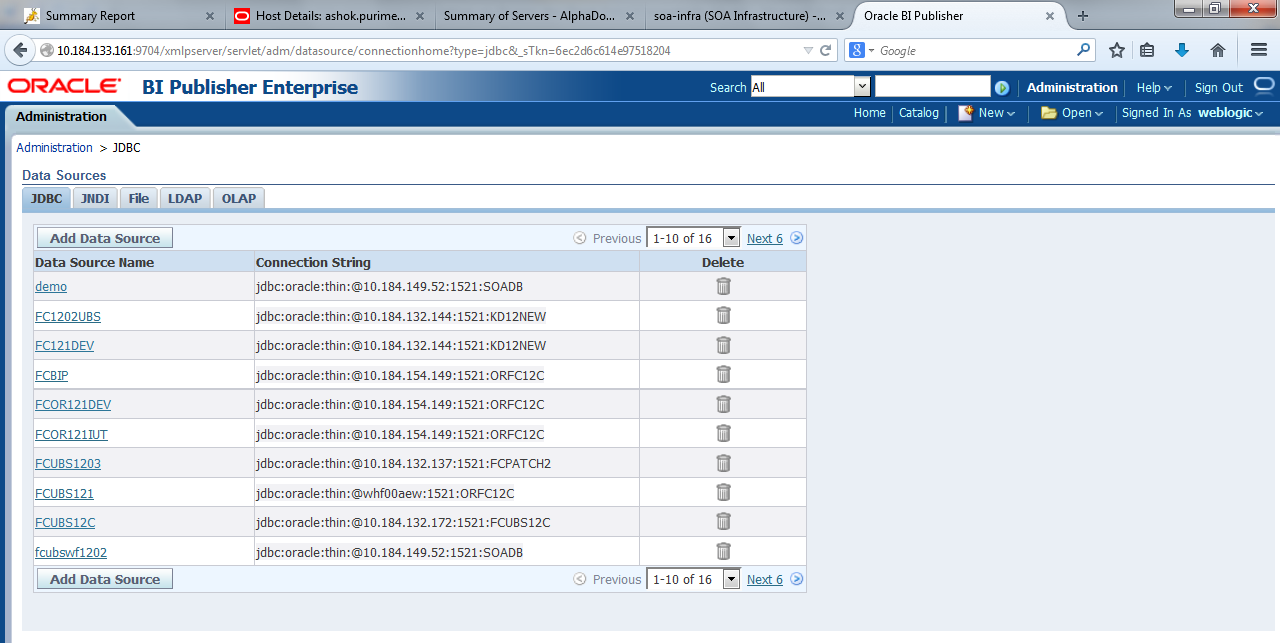Click the bottom Next page arrow icon
This screenshot has height=643, width=1280.
797,579
